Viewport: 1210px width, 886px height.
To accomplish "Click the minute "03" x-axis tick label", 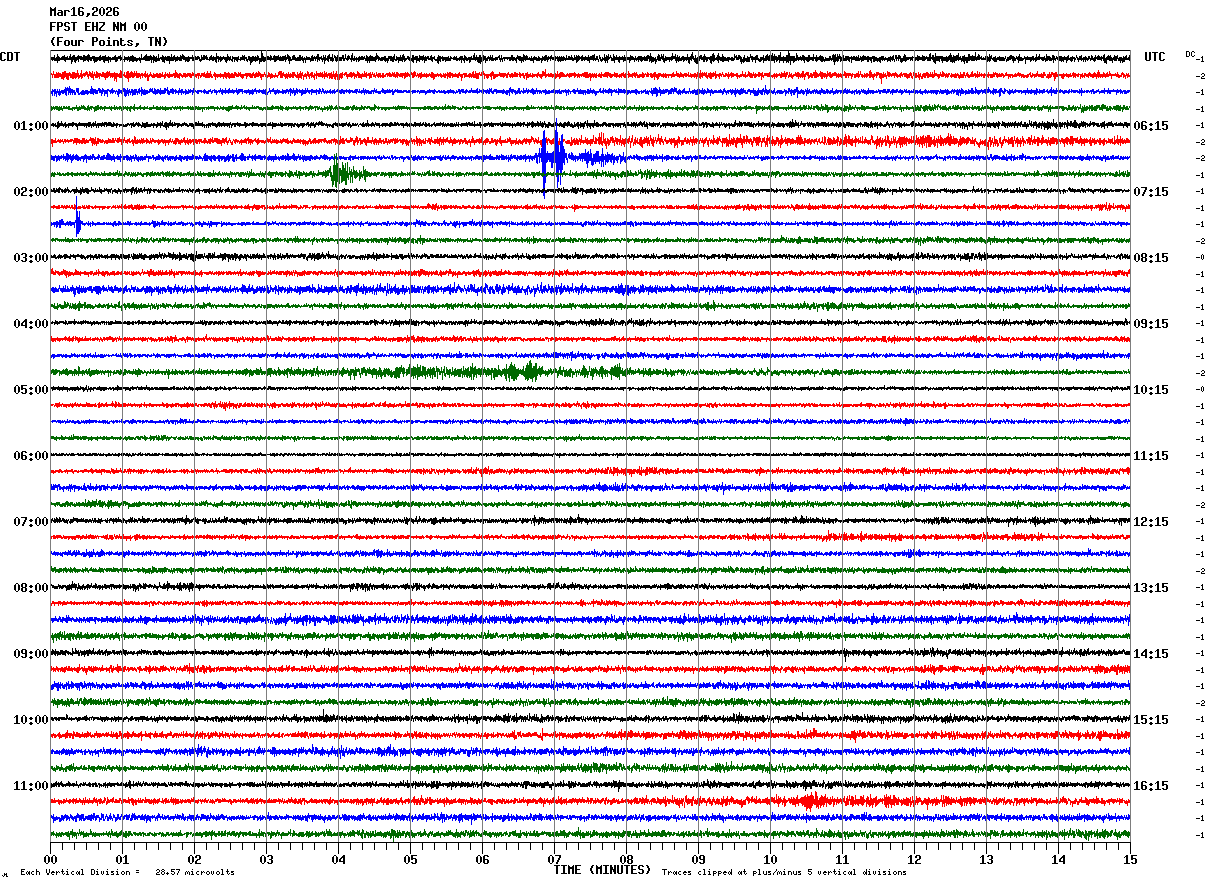I will (x=266, y=859).
